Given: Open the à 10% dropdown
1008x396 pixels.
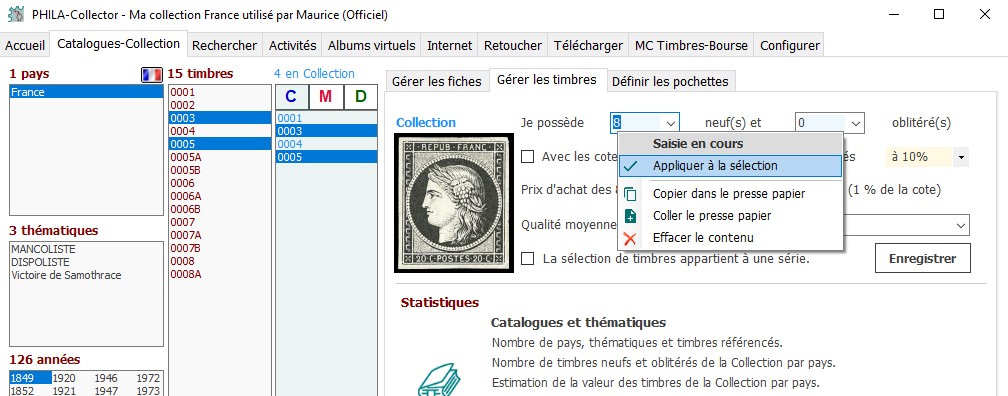Looking at the screenshot, I should (x=961, y=156).
